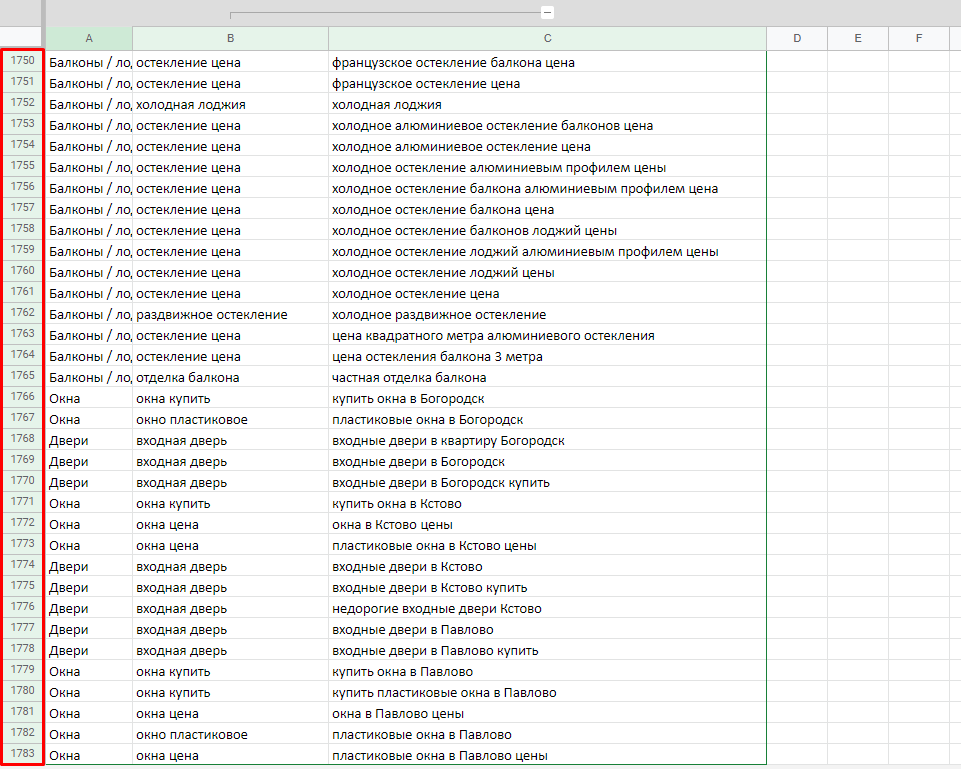The width and height of the screenshot is (961, 769).
Task: Click 'холодная лоджия' in column C
Action: [x=547, y=105]
